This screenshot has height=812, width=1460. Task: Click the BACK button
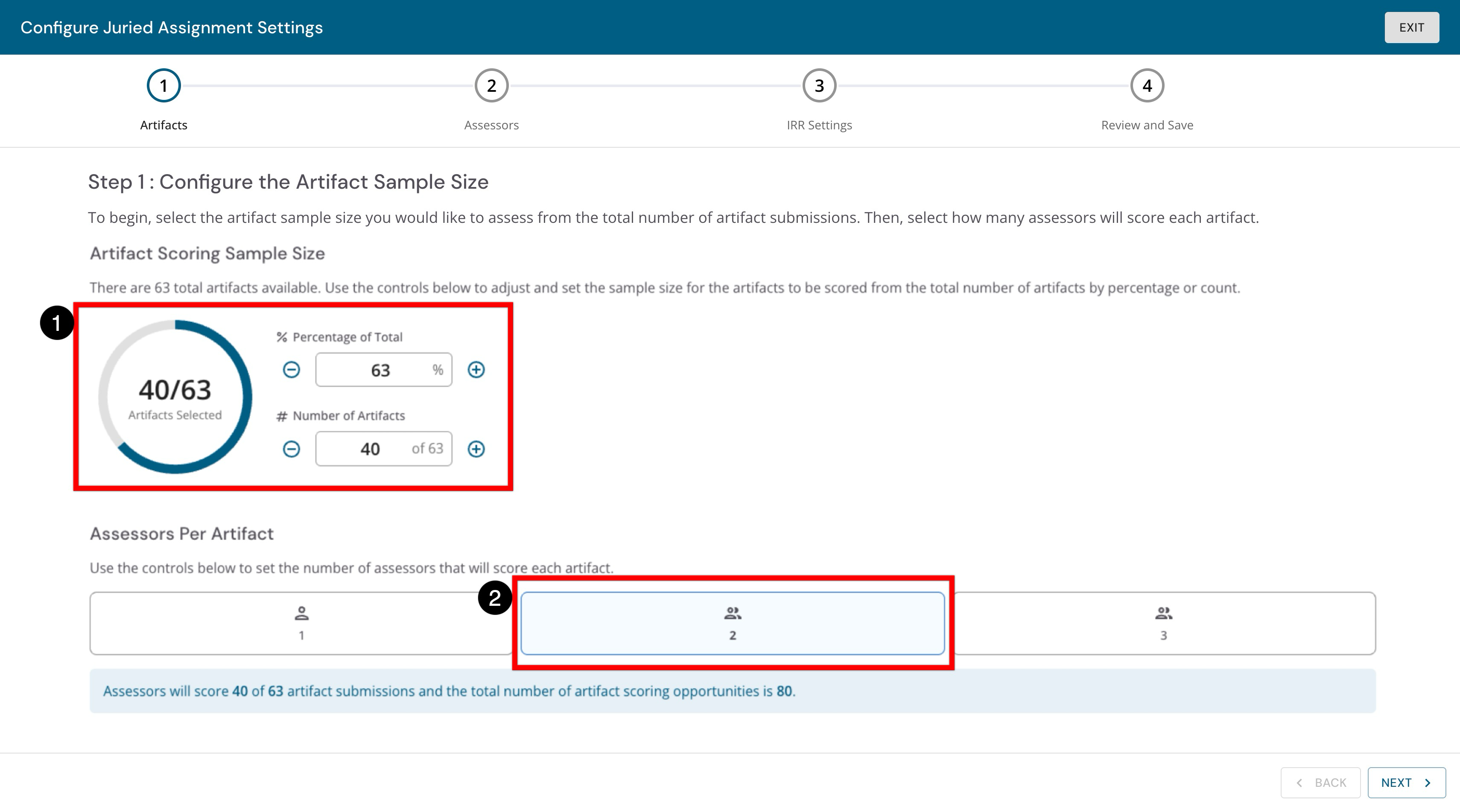click(1320, 783)
